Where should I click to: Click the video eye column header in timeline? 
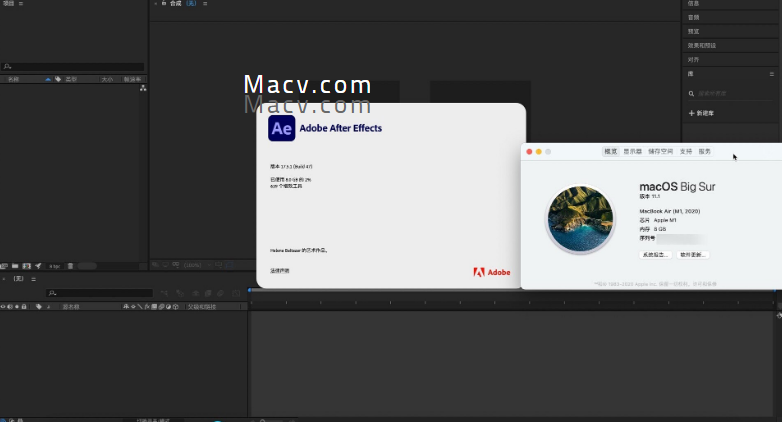(3, 307)
